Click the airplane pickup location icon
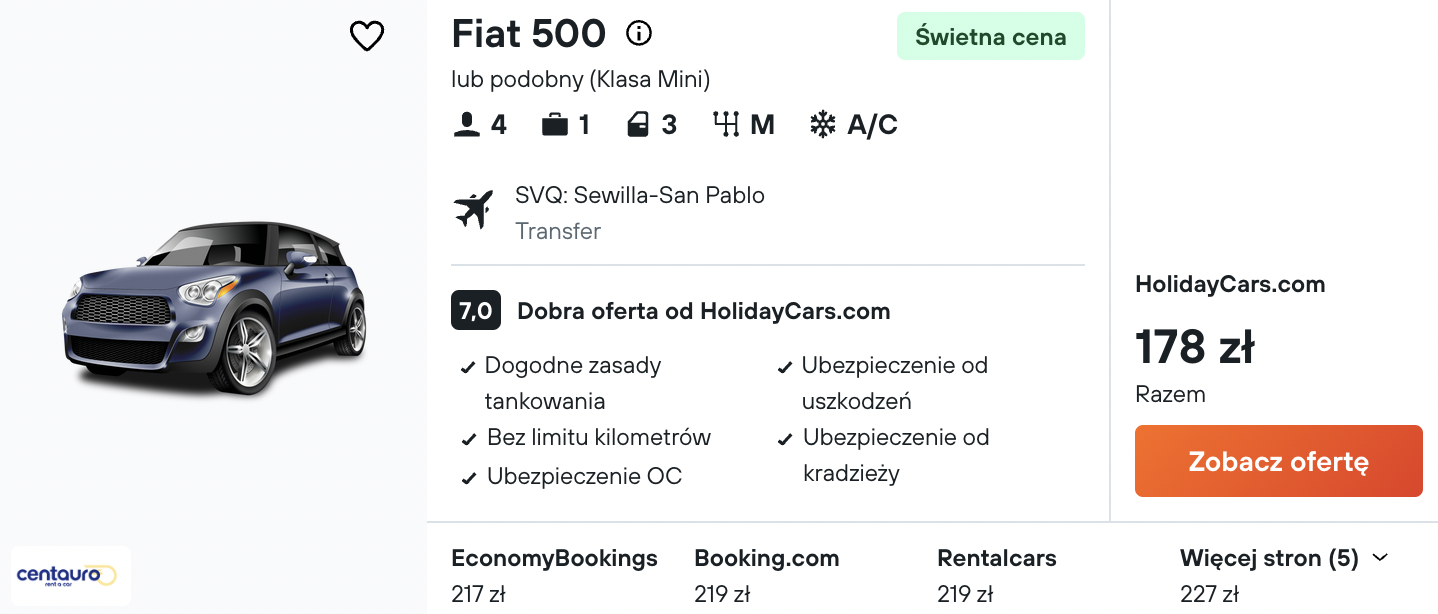The width and height of the screenshot is (1438, 614). coord(474,209)
